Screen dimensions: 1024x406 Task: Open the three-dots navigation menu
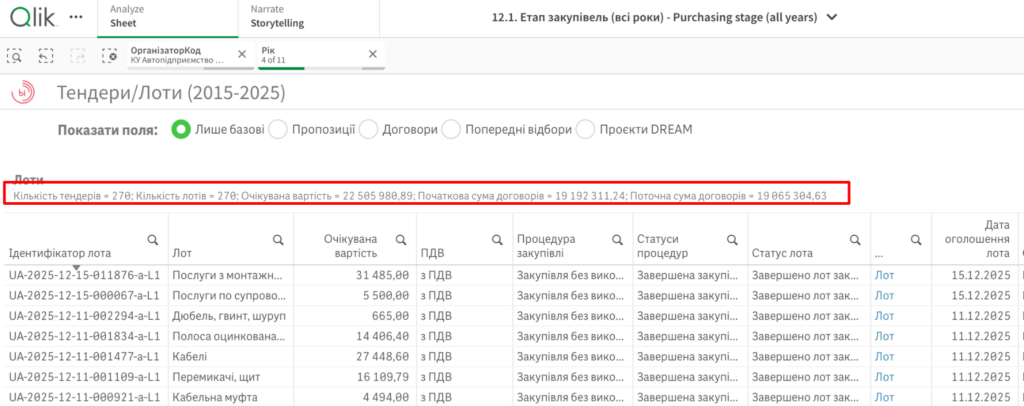(75, 17)
